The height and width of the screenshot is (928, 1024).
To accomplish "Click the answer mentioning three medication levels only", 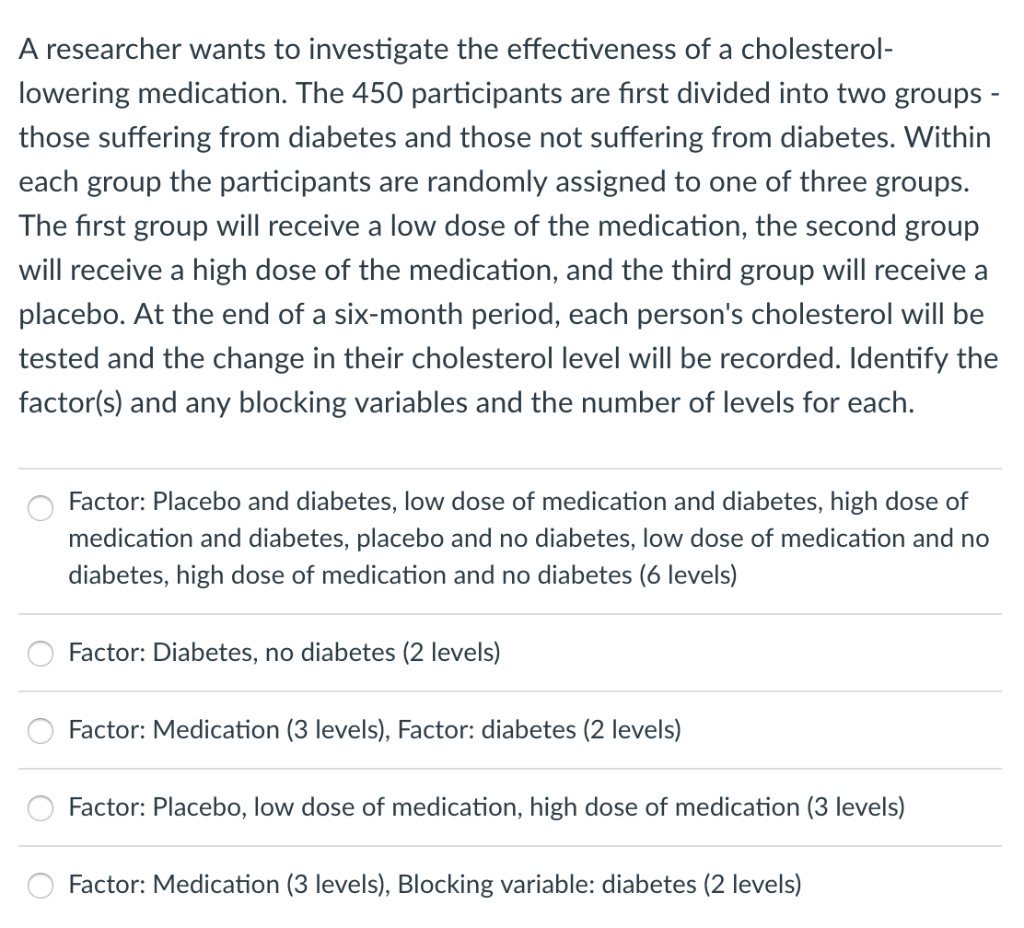I will coord(486,807).
